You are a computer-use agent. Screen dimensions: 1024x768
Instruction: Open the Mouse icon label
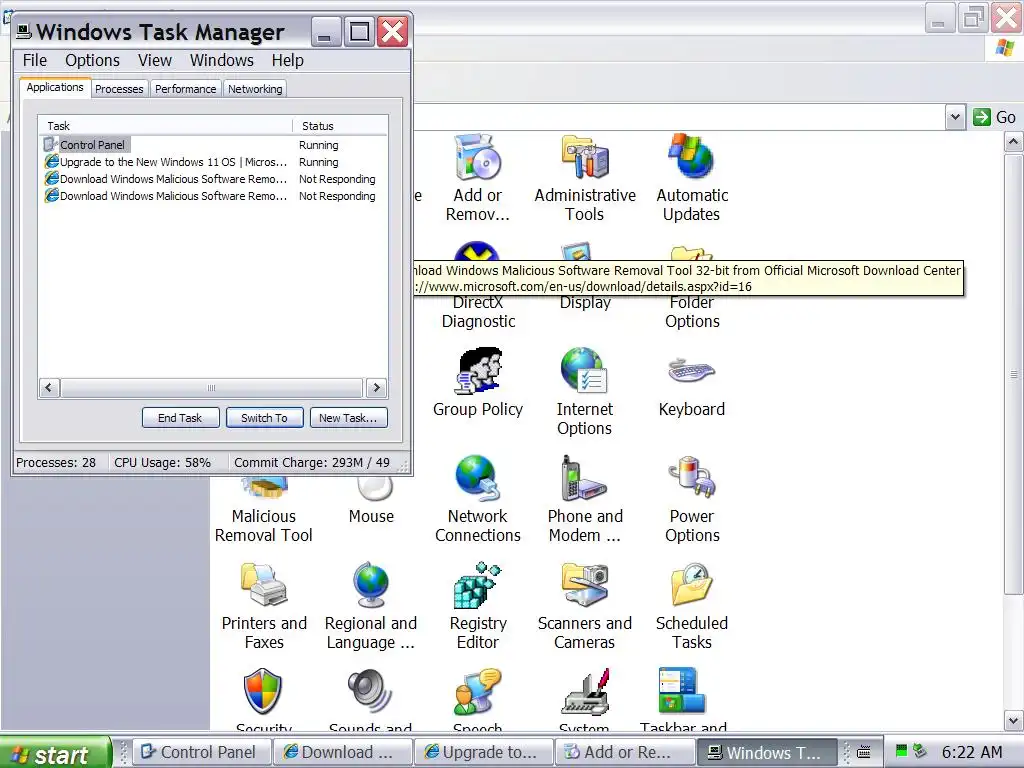tap(371, 517)
